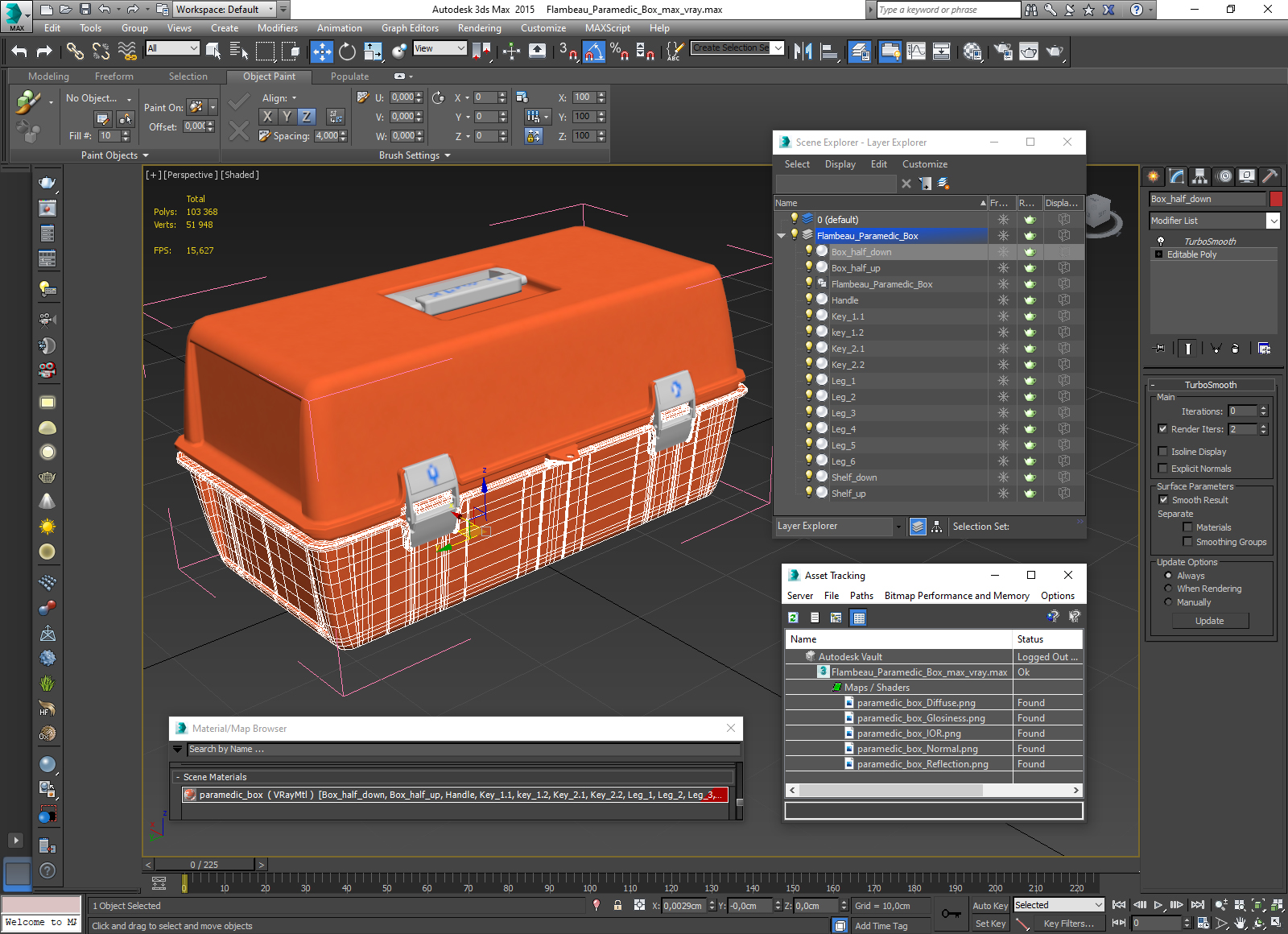Enable Isoline Display checkbox
The height and width of the screenshot is (934, 1288).
(x=1162, y=452)
